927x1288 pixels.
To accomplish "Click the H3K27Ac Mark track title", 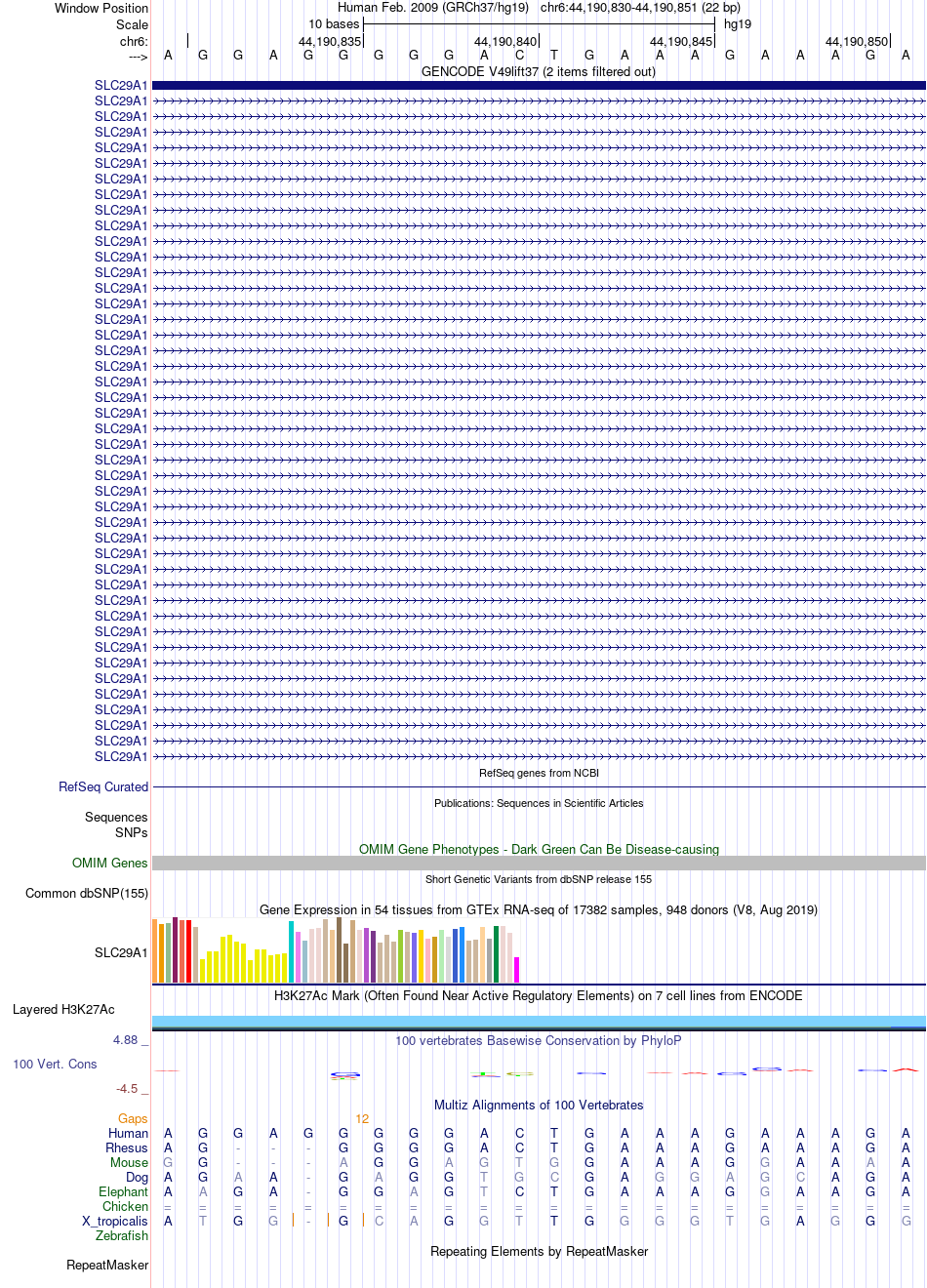I will pyautogui.click(x=539, y=996).
